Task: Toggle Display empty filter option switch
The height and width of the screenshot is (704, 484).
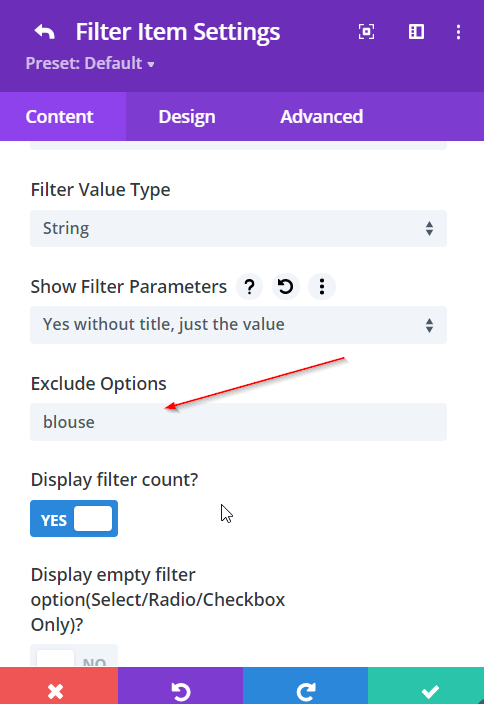Action: [x=74, y=656]
